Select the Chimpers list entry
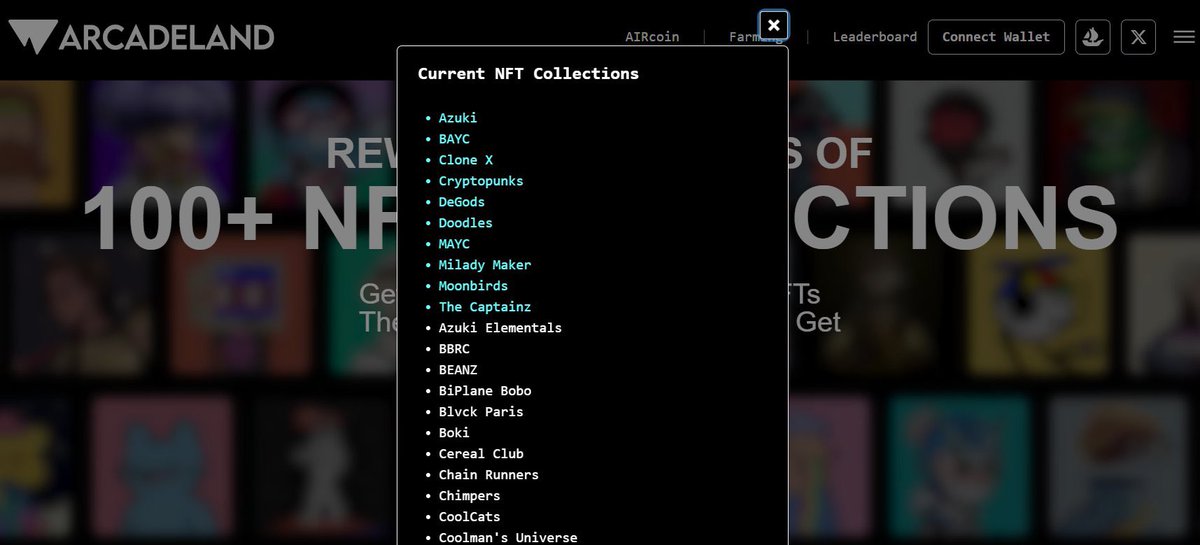The width and height of the screenshot is (1200, 545). point(469,496)
